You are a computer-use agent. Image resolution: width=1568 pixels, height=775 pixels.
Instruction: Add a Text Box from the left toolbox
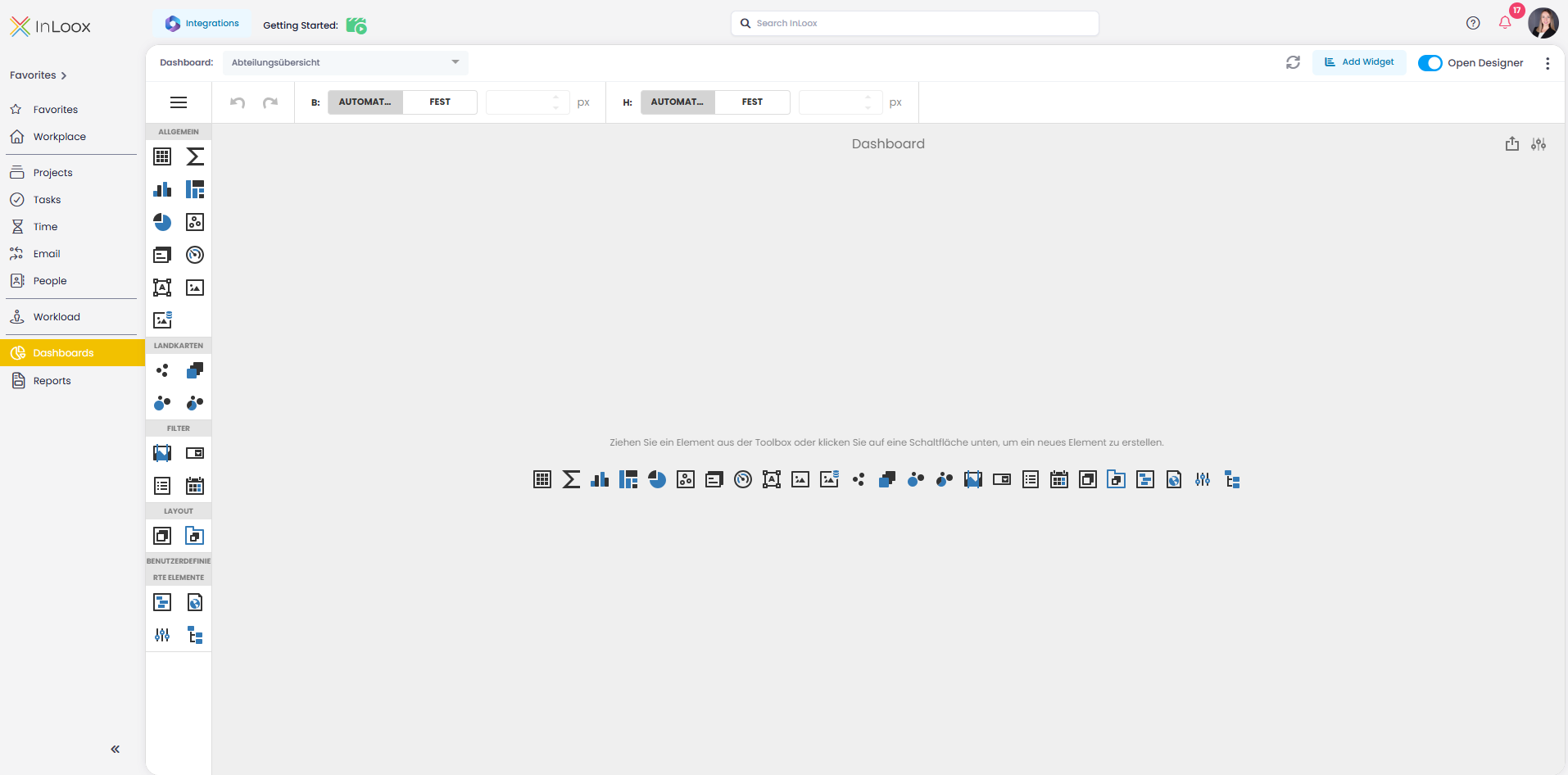pos(162,288)
